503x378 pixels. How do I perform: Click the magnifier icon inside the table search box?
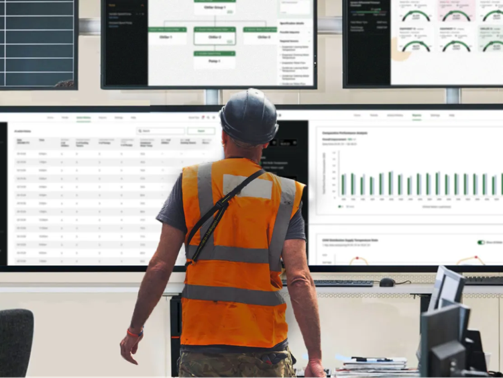tap(140, 131)
